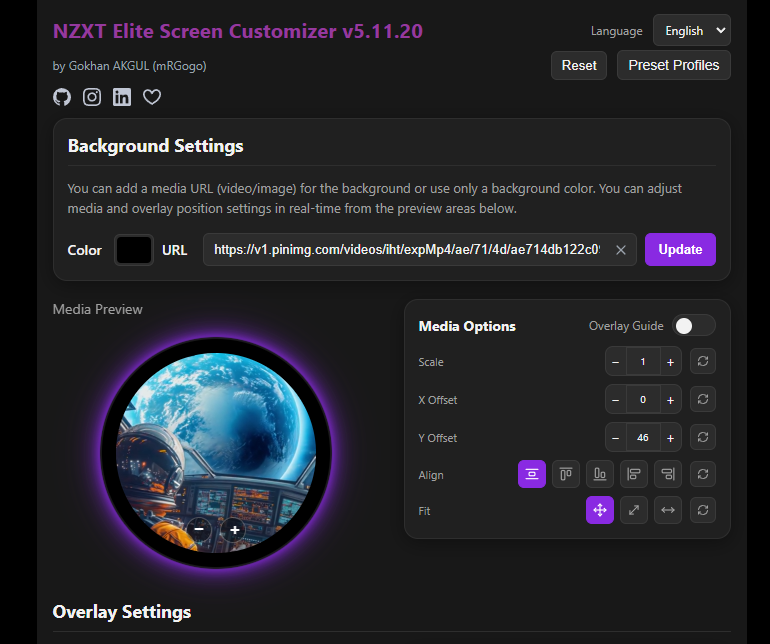The height and width of the screenshot is (644, 770).
Task: Click the X Offset value field
Action: click(643, 400)
